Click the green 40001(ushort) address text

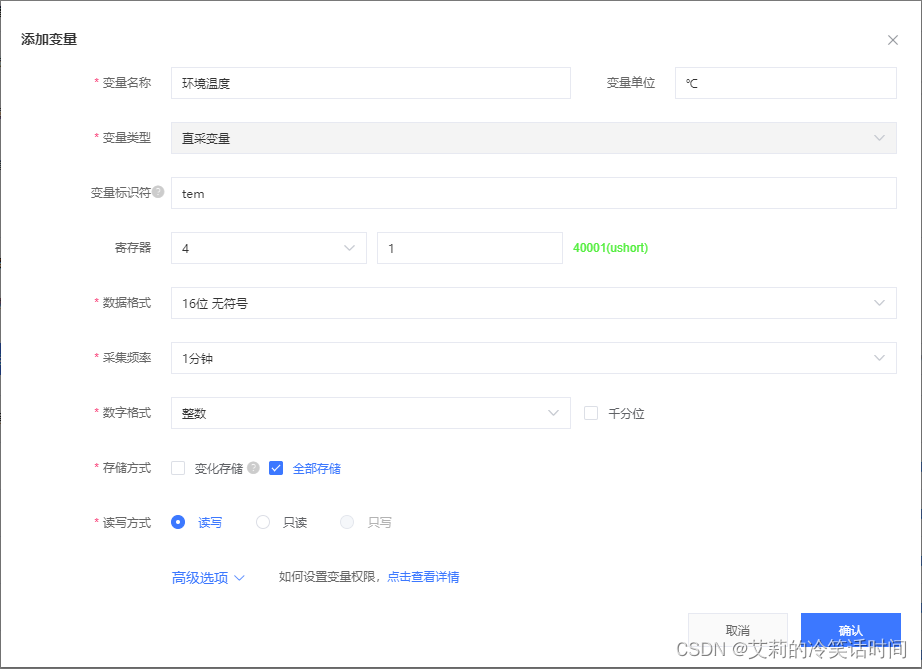[x=610, y=248]
